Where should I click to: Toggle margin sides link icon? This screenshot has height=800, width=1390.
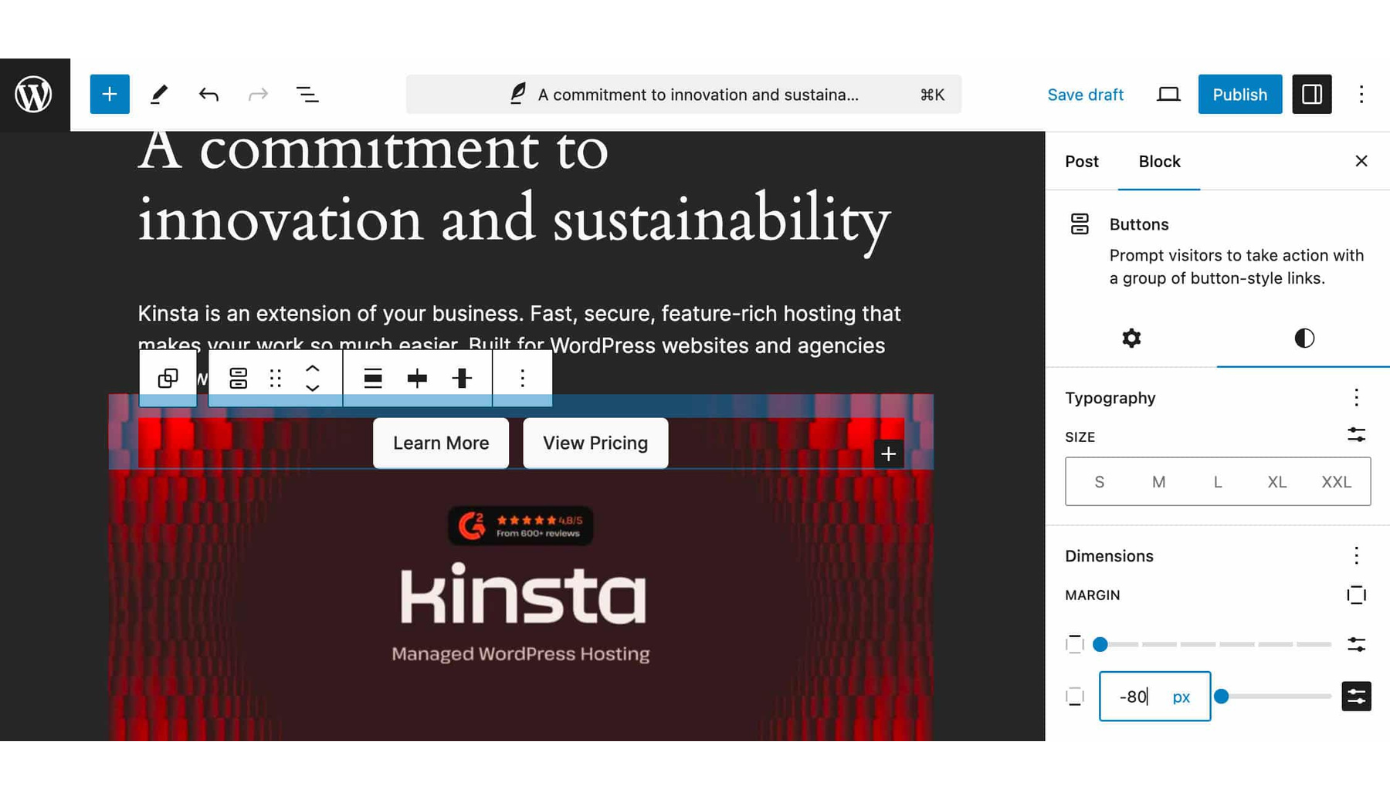pos(1356,595)
